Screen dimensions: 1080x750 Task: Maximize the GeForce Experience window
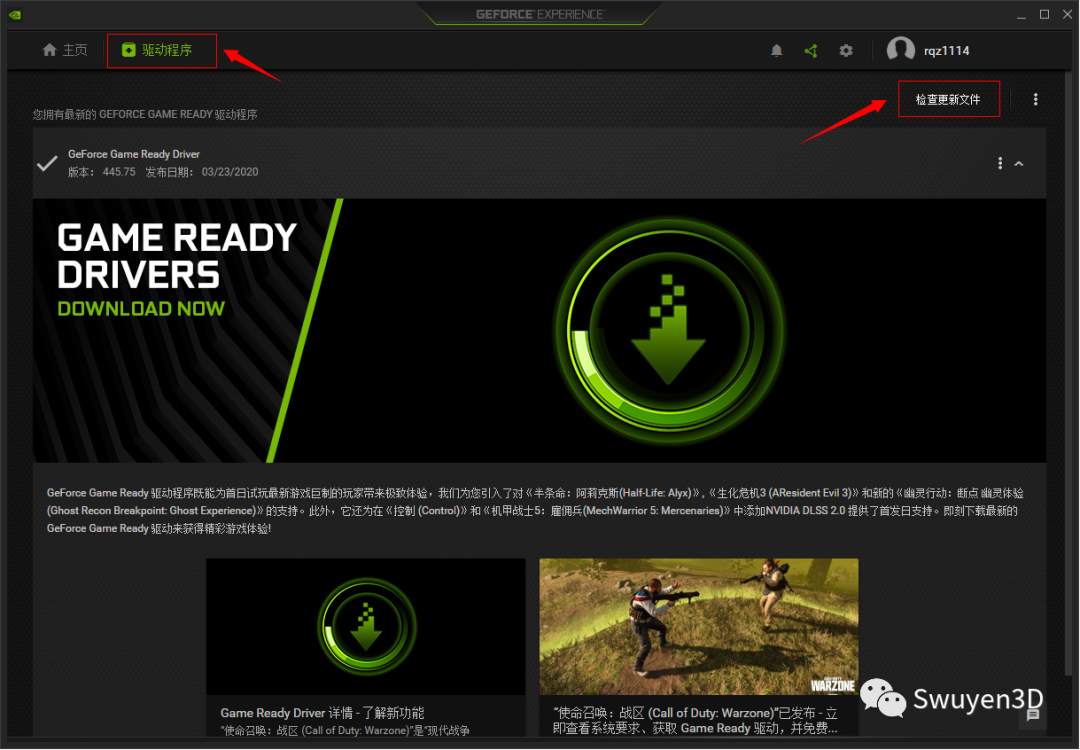pos(1044,14)
